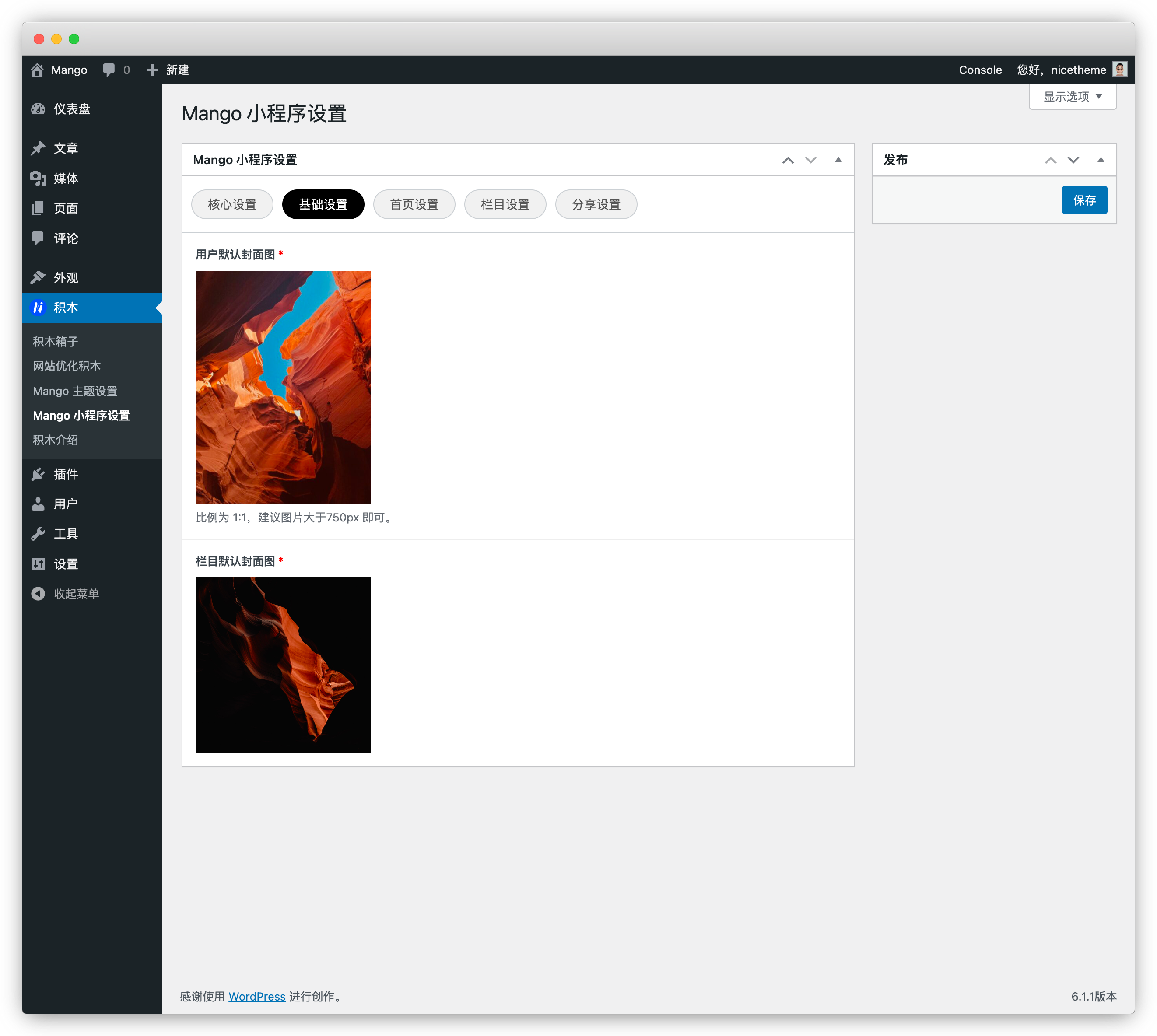Move 发布 panel down
Image resolution: width=1157 pixels, height=1036 pixels.
(1073, 160)
